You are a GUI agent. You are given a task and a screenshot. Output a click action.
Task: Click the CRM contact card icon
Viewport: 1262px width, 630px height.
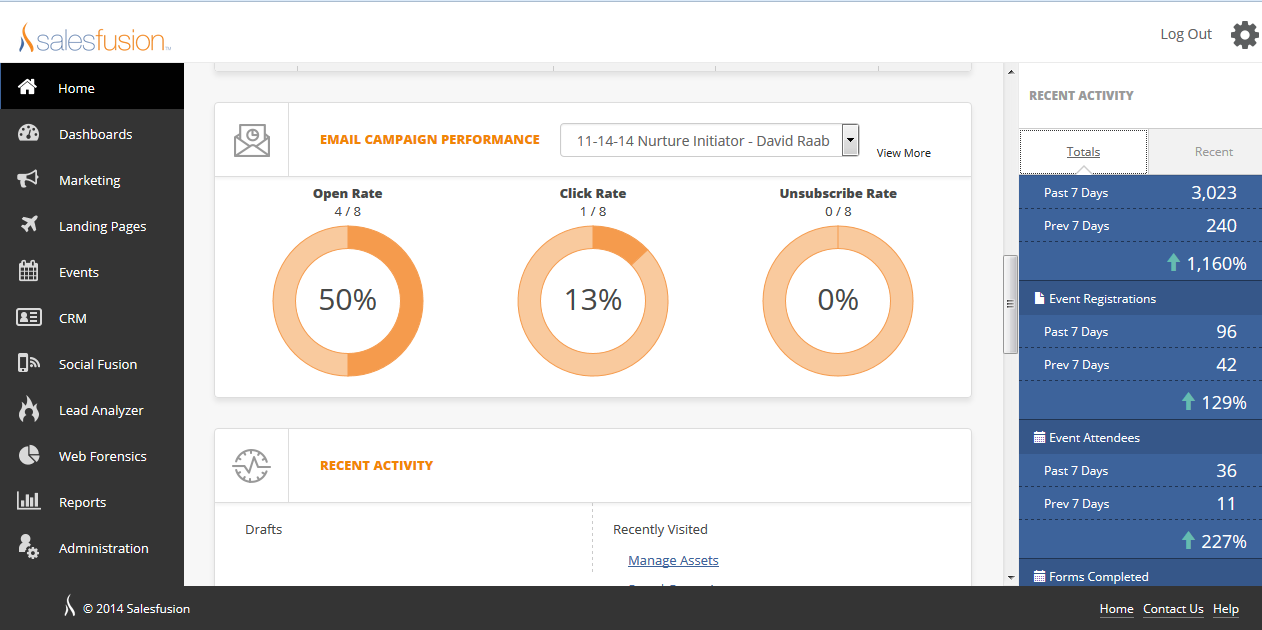click(x=28, y=317)
